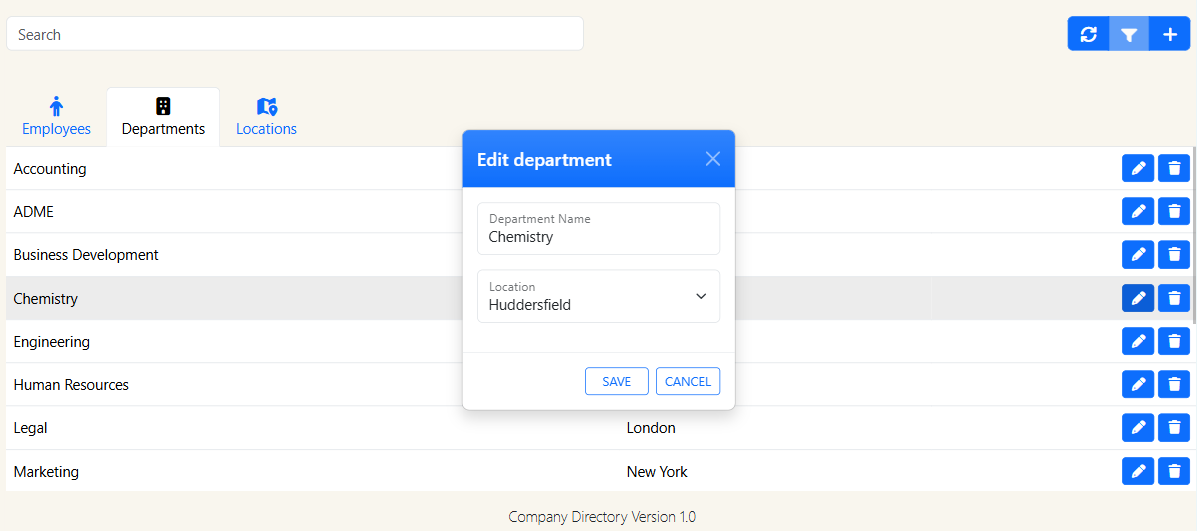The height and width of the screenshot is (531, 1197).
Task: Edit Business Development with pencil icon
Action: coord(1138,255)
